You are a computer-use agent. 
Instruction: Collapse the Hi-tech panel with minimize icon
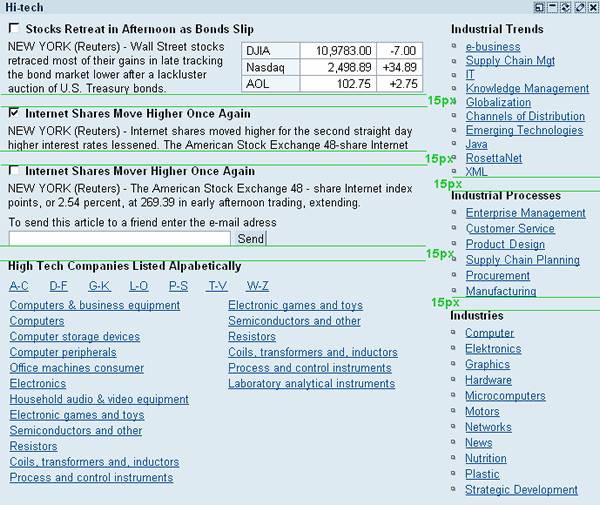553,8
